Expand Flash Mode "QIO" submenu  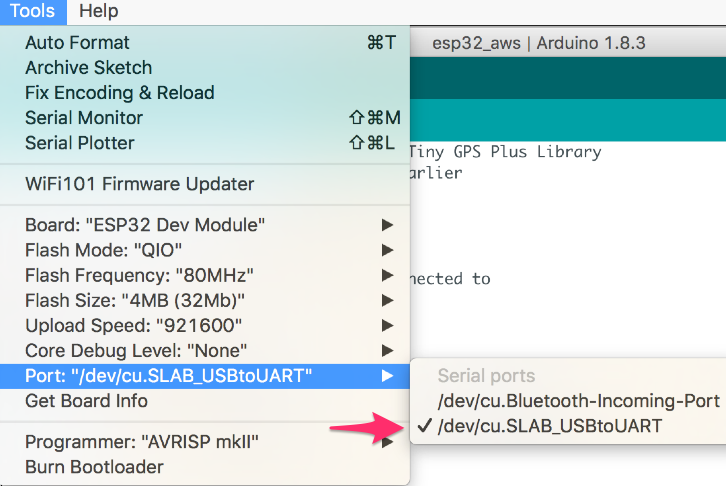(x=205, y=250)
